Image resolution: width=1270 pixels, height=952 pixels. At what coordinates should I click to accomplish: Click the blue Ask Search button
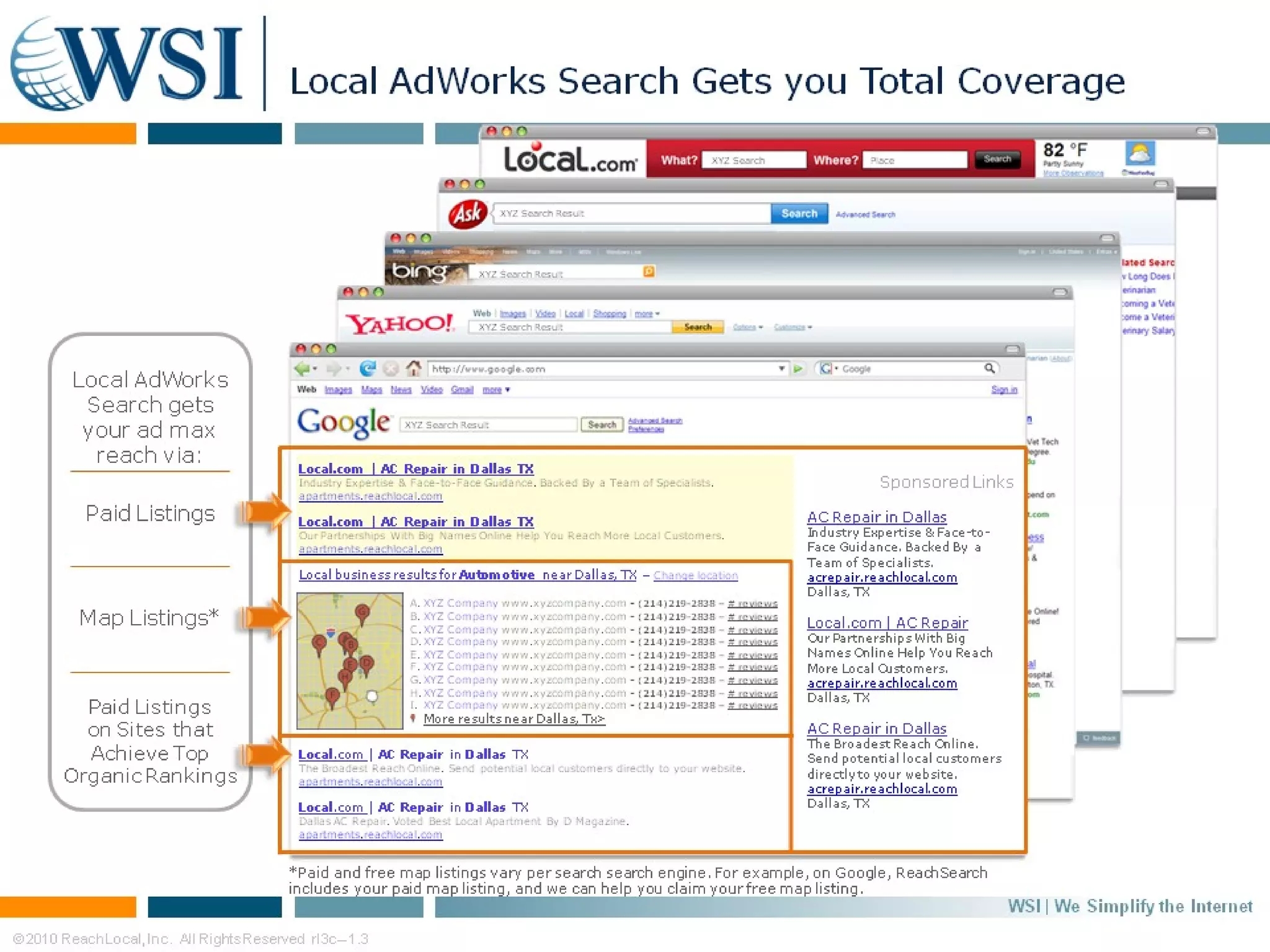(799, 213)
